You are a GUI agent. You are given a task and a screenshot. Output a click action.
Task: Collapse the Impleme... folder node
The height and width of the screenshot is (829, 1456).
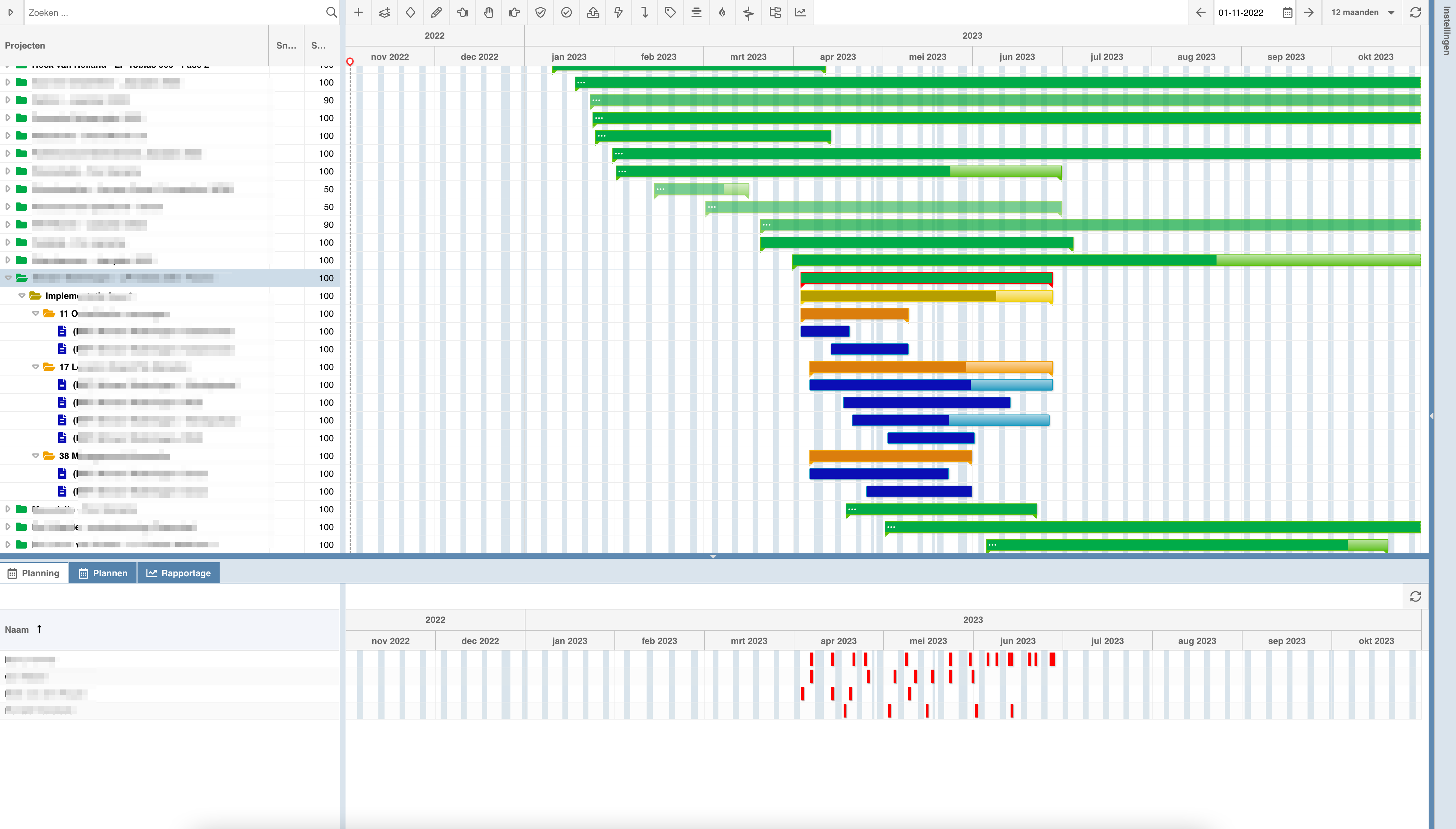coord(22,295)
